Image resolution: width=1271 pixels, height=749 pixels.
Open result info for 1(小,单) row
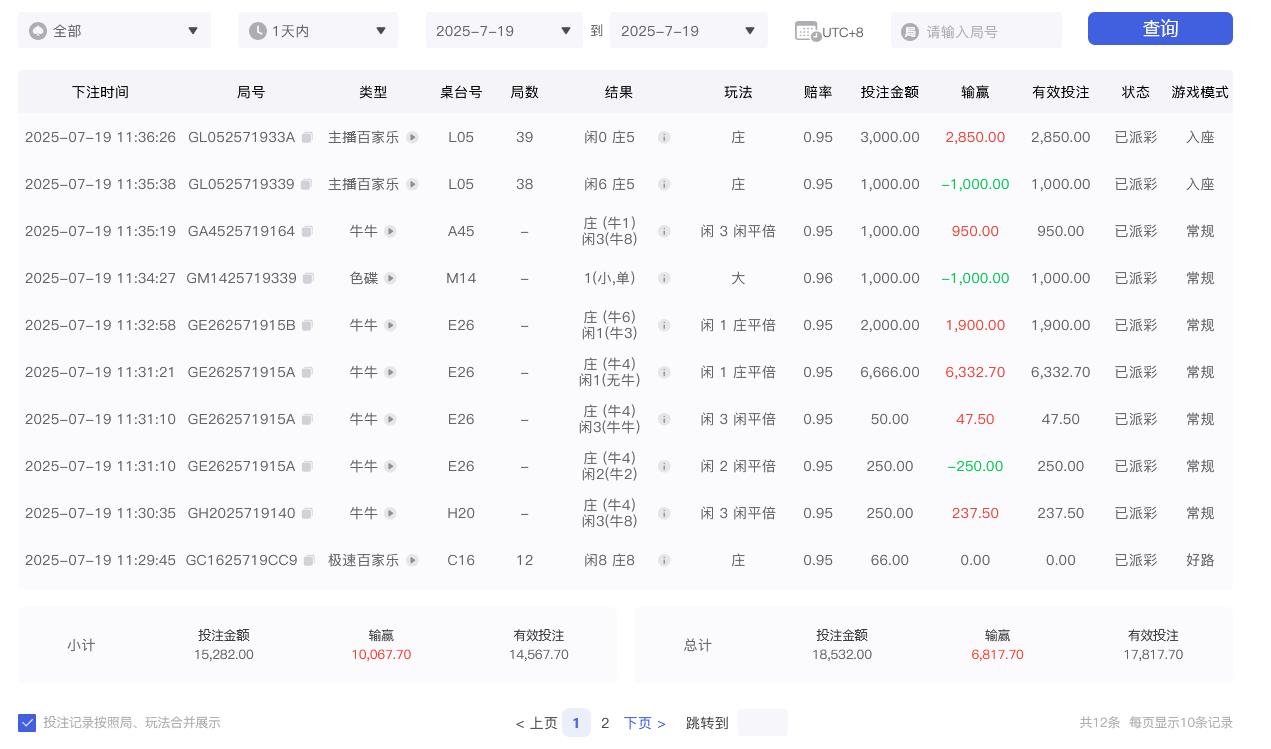[664, 279]
